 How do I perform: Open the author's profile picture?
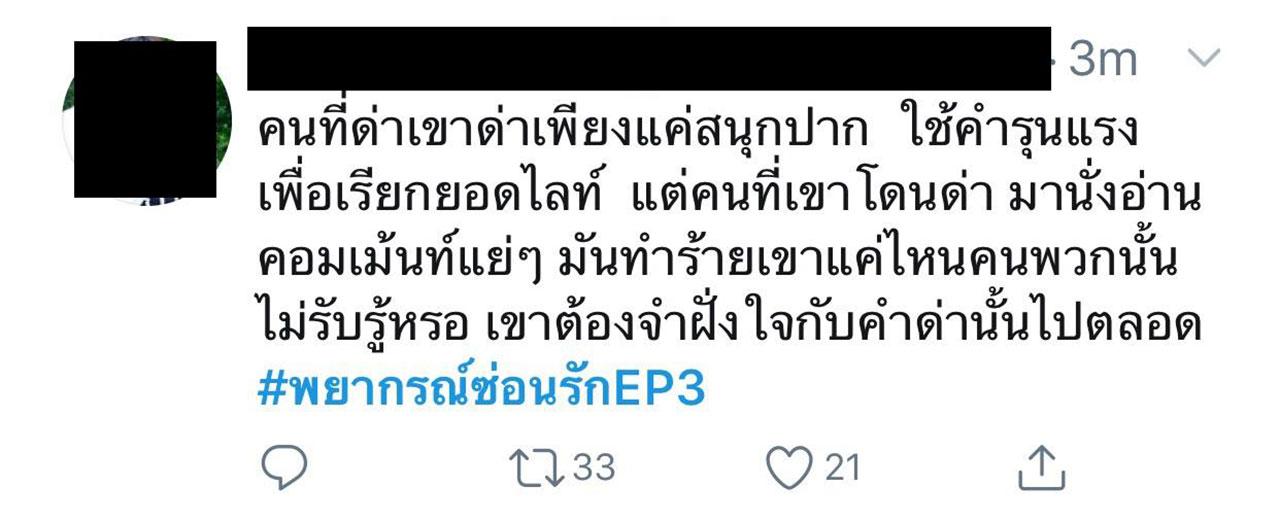coord(146,120)
